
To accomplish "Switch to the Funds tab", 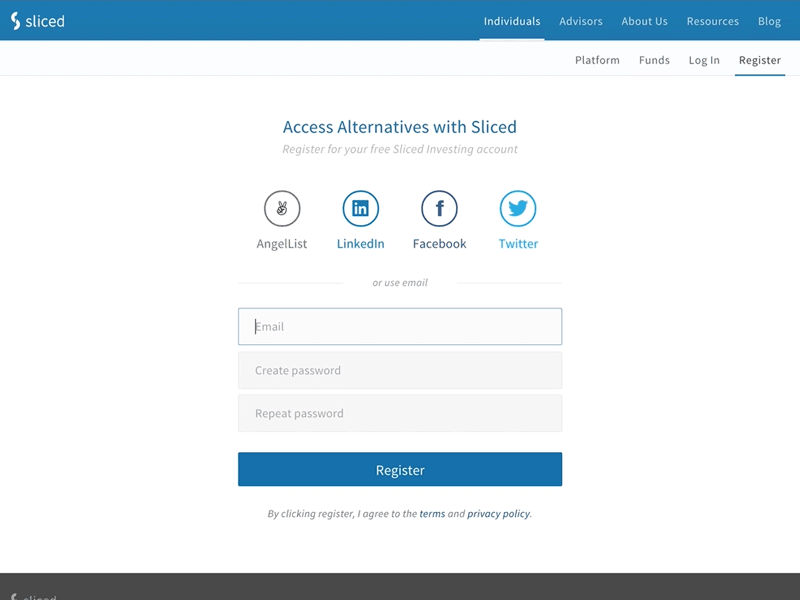I will point(654,60).
